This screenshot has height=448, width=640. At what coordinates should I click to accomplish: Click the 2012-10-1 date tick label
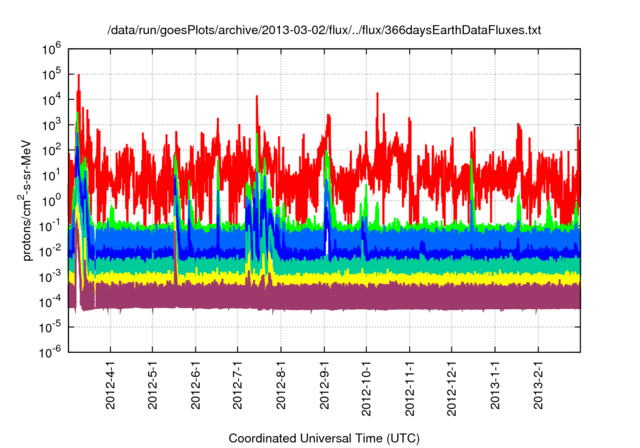pos(366,388)
